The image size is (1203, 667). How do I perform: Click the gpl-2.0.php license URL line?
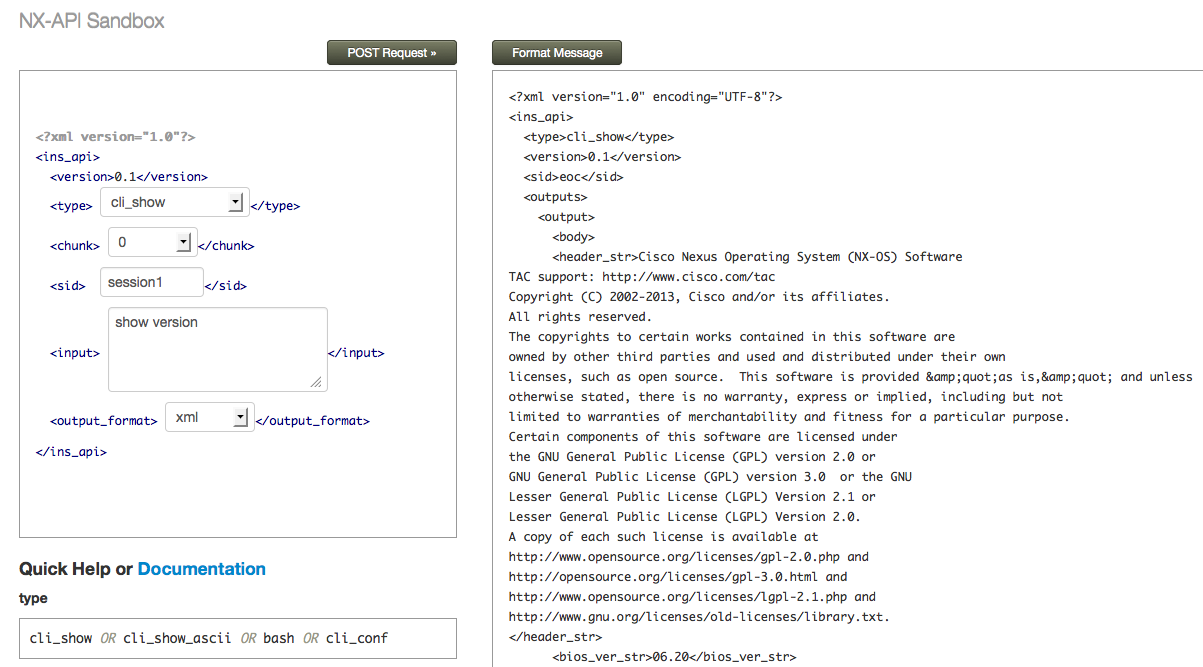coord(689,557)
